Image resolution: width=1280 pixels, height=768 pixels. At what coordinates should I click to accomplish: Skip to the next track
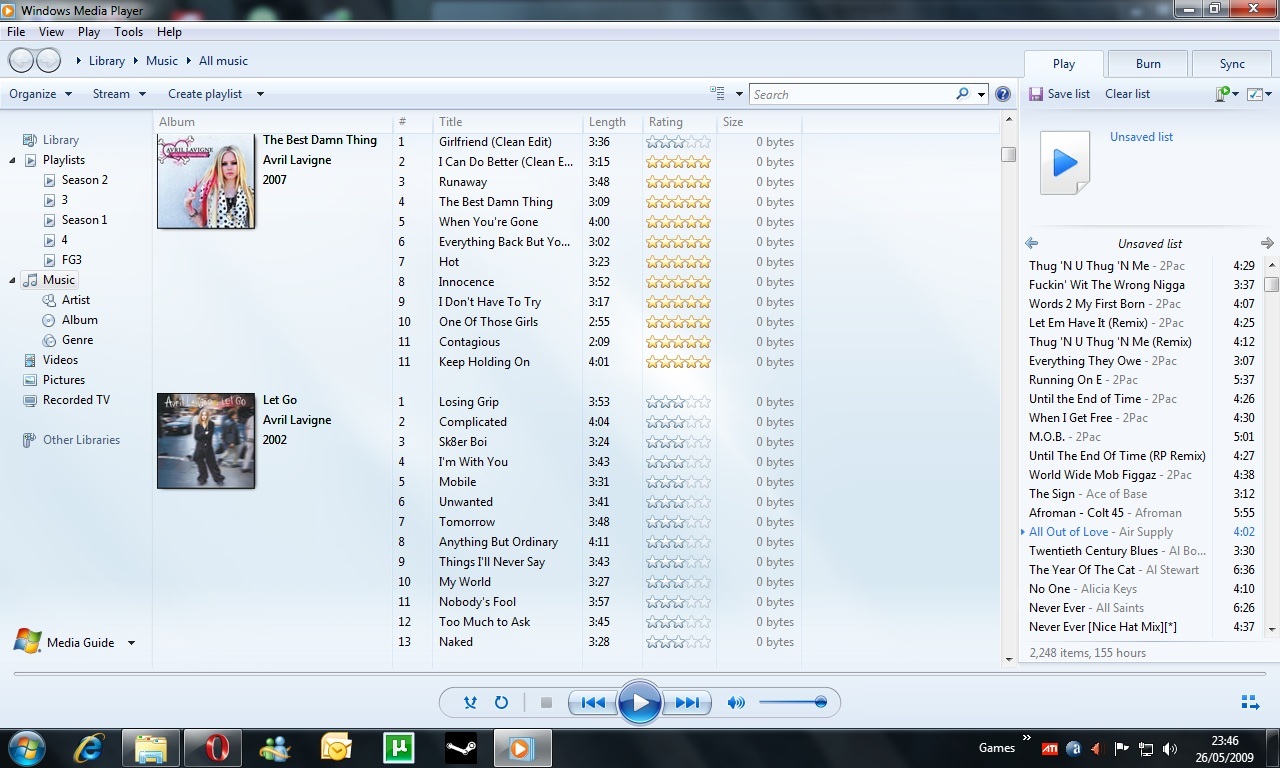point(687,703)
